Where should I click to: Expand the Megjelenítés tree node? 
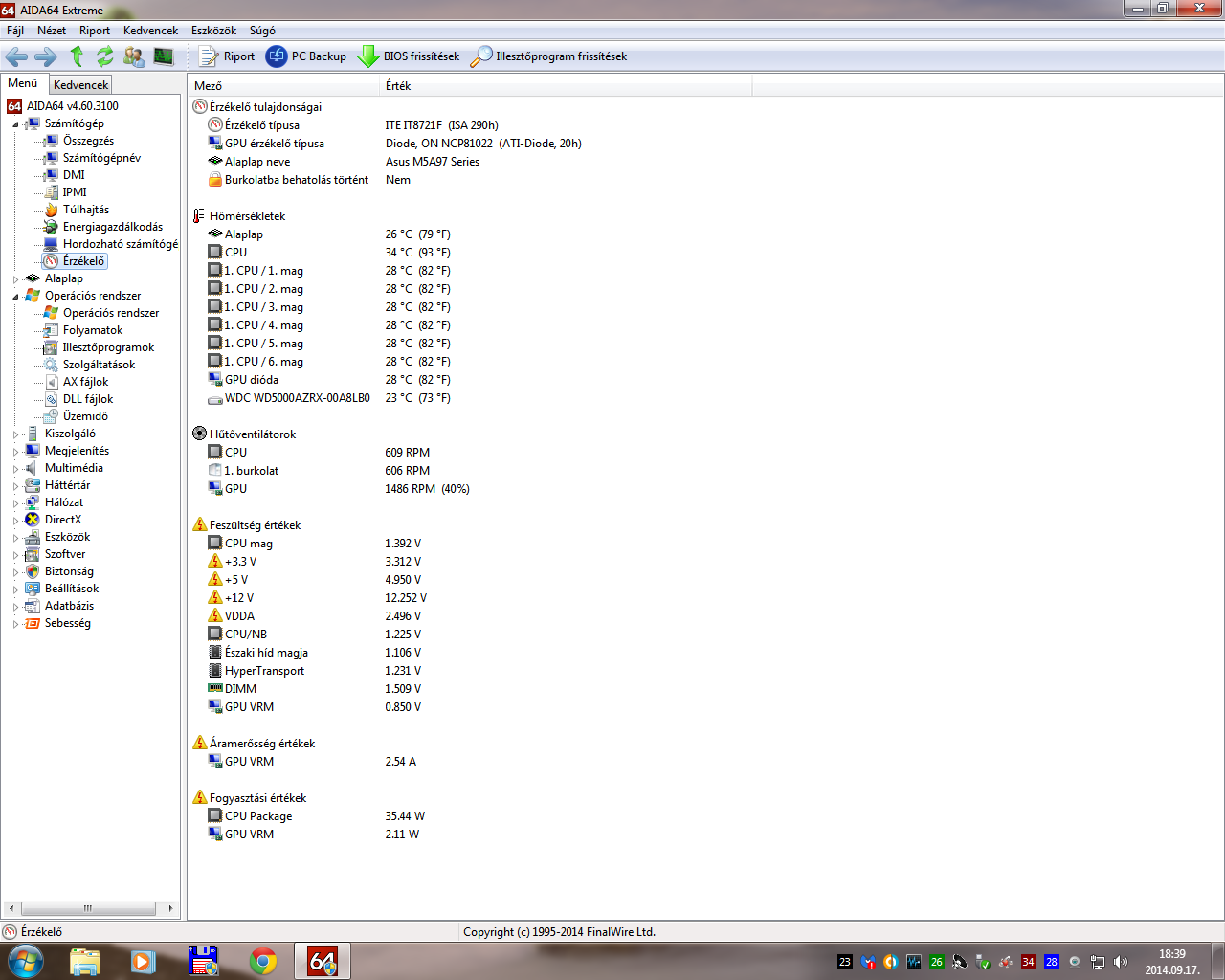click(x=15, y=452)
